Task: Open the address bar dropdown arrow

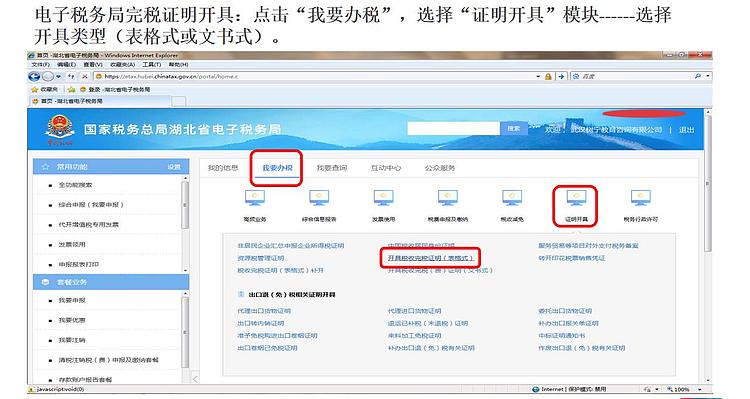Action: pyautogui.click(x=538, y=76)
